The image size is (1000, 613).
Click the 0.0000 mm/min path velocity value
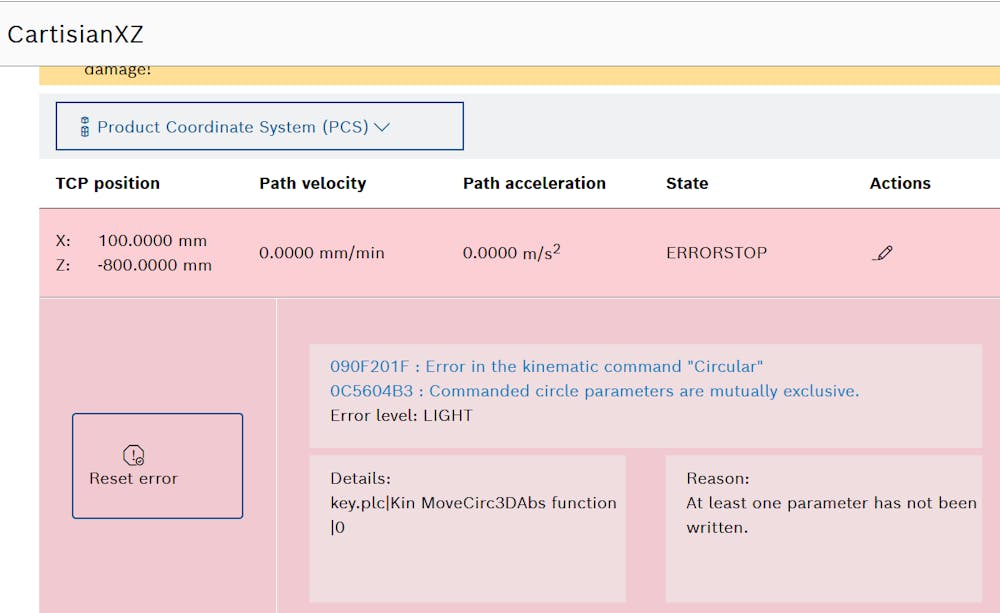[321, 253]
